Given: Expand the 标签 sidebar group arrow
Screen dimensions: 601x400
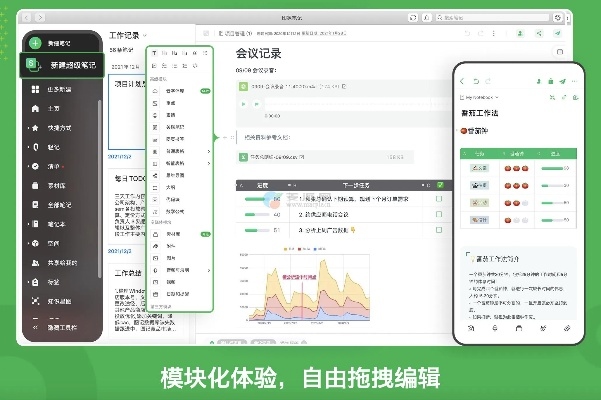Looking at the screenshot, I should coord(28,282).
